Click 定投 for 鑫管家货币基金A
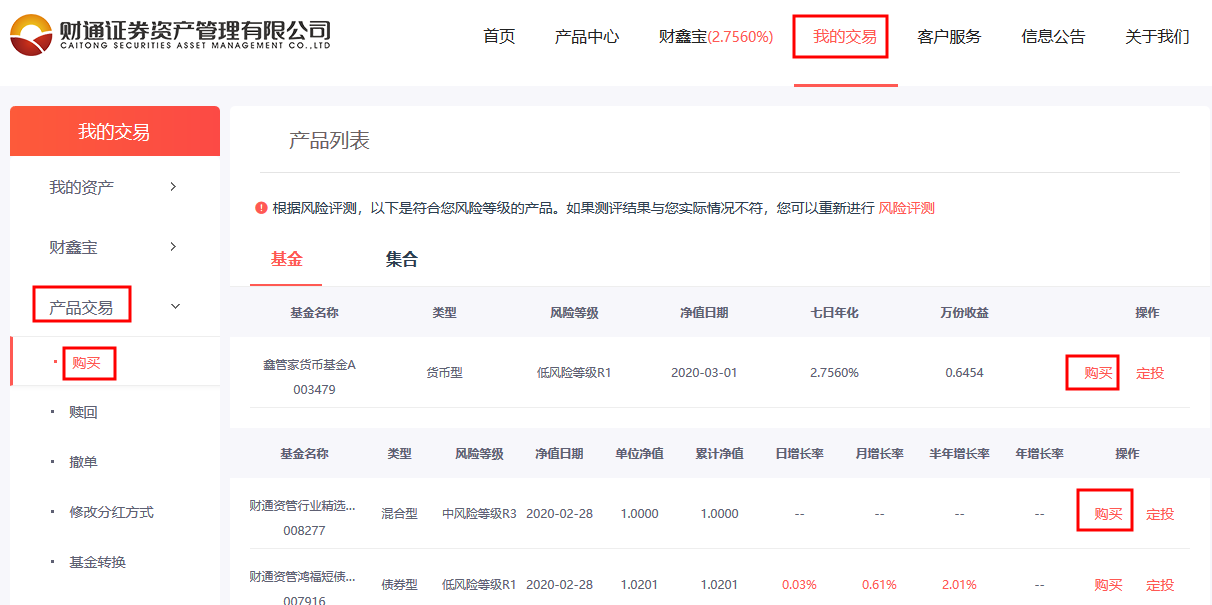 [1150, 373]
